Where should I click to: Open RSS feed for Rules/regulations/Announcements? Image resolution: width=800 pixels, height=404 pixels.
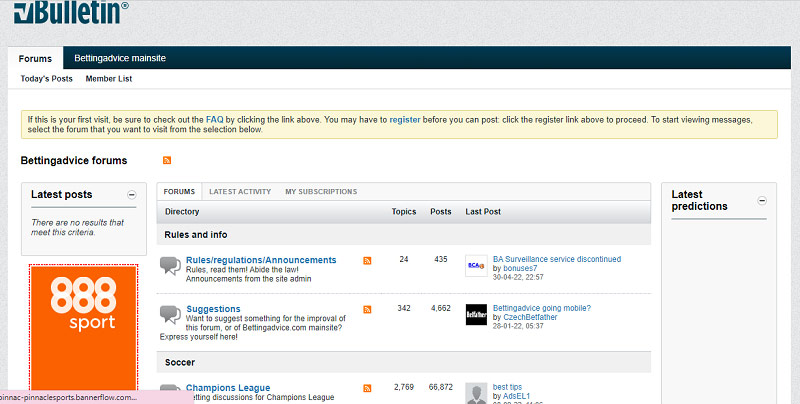coord(367,261)
